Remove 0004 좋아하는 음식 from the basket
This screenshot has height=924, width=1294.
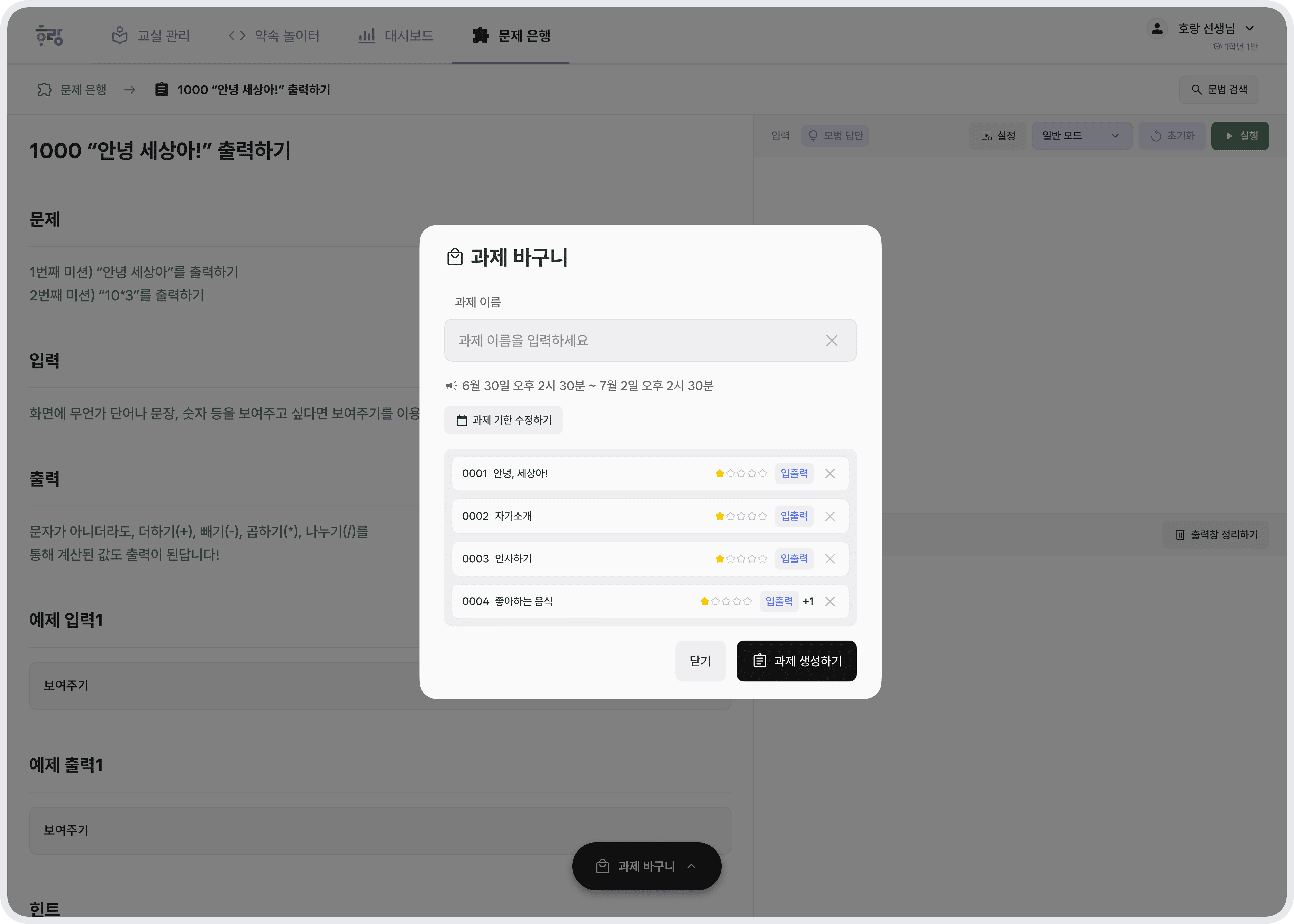[830, 601]
